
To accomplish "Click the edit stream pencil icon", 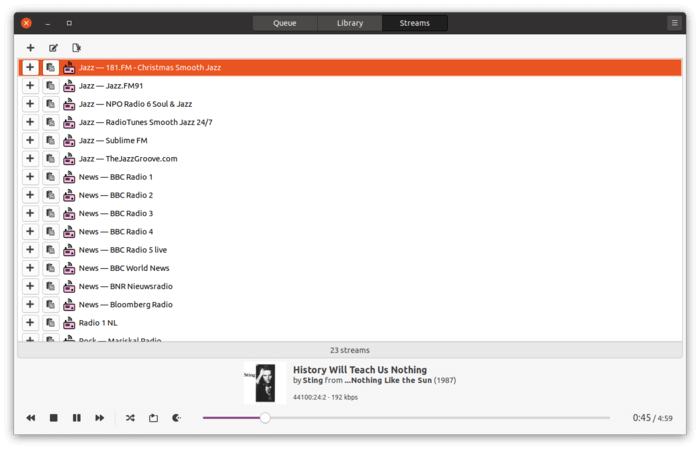I will click(x=53, y=47).
